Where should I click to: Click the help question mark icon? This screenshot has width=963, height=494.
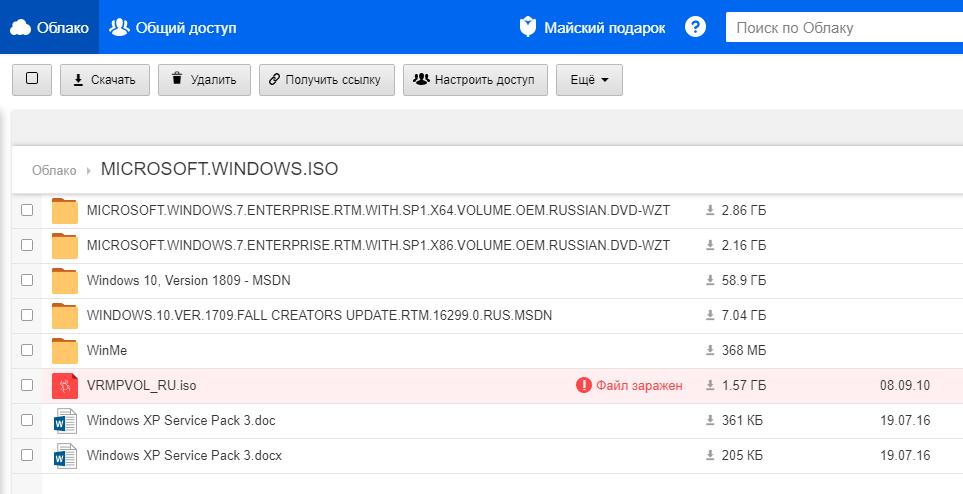[x=695, y=27]
